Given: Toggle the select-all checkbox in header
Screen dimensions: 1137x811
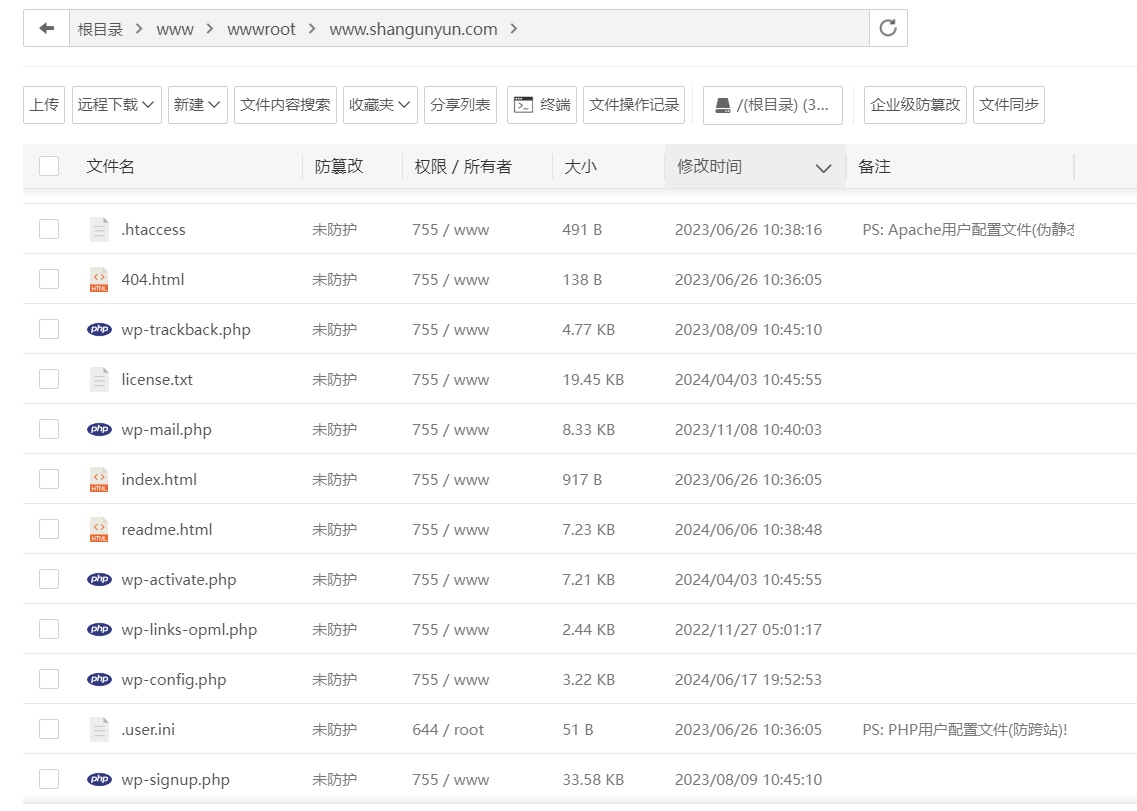Looking at the screenshot, I should (49, 166).
